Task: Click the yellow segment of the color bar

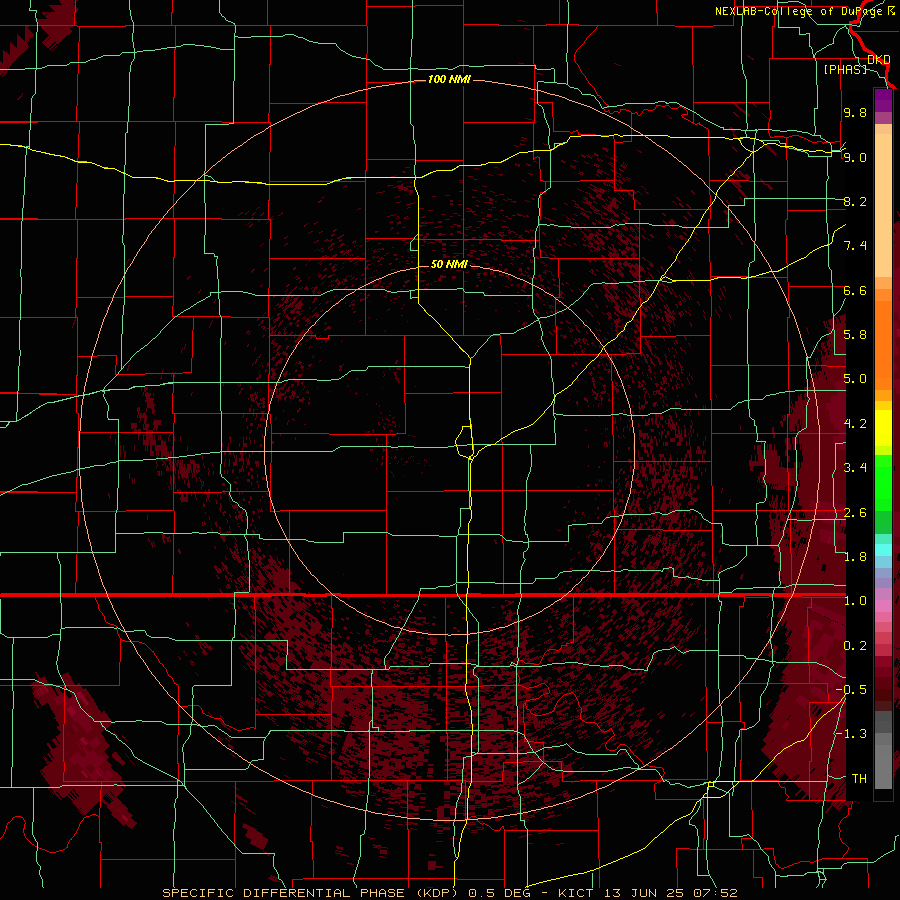Action: pos(883,428)
